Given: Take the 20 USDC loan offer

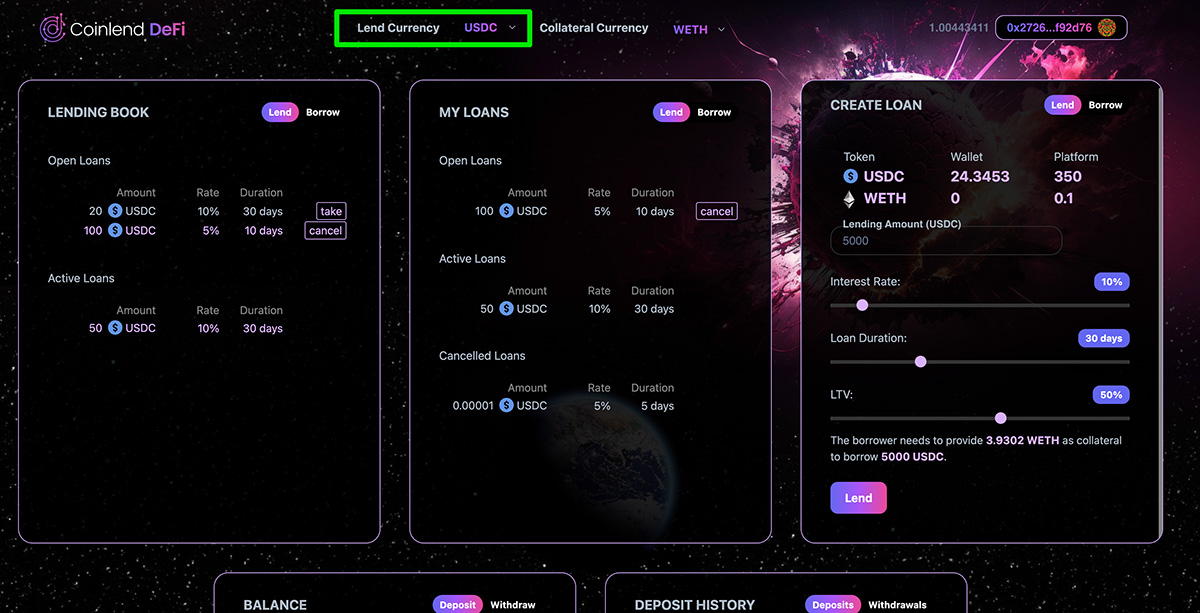Looking at the screenshot, I should (331, 211).
